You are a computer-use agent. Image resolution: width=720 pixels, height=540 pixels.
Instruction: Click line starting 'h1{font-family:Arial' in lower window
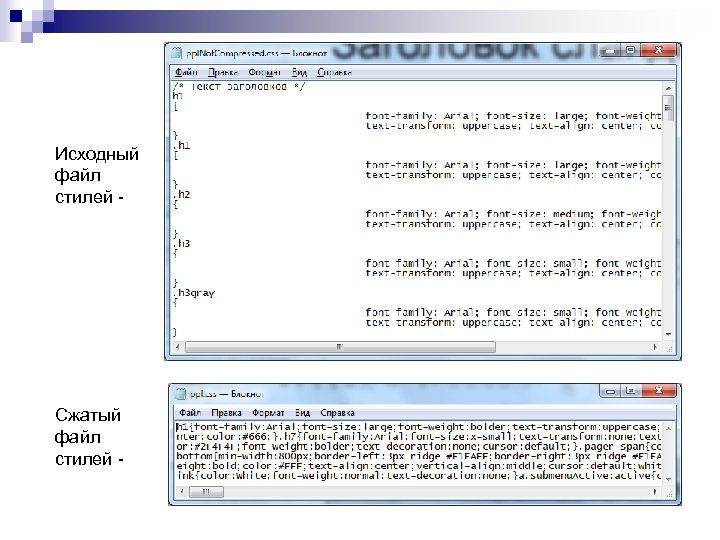click(x=418, y=427)
